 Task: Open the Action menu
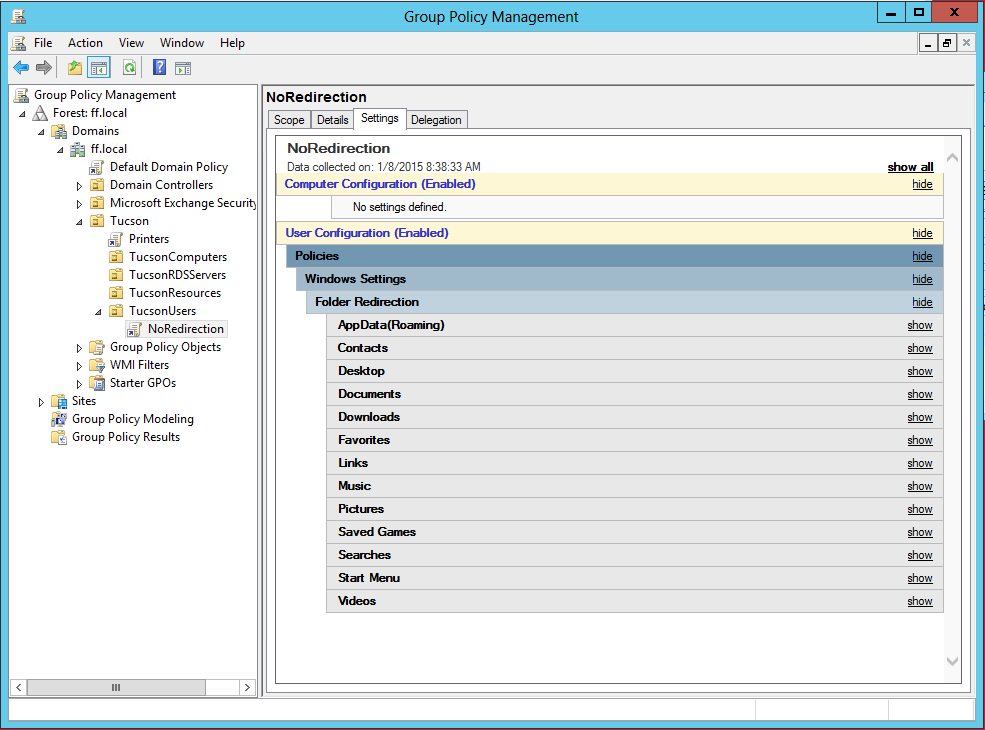(85, 43)
